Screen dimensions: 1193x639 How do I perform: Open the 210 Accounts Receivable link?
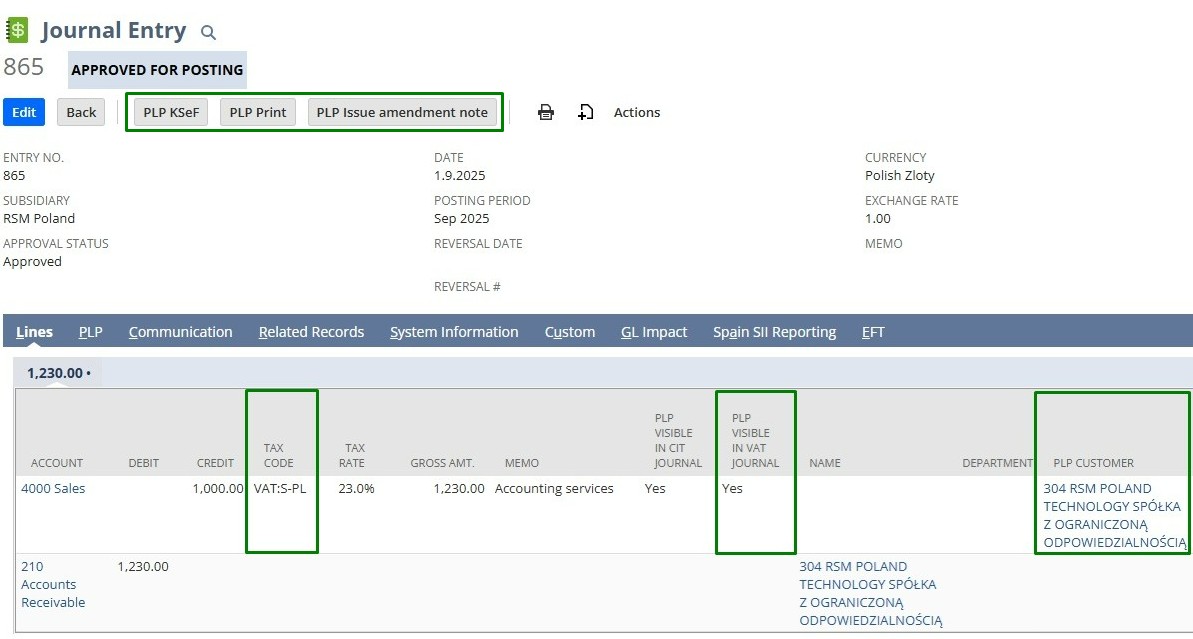(x=53, y=584)
